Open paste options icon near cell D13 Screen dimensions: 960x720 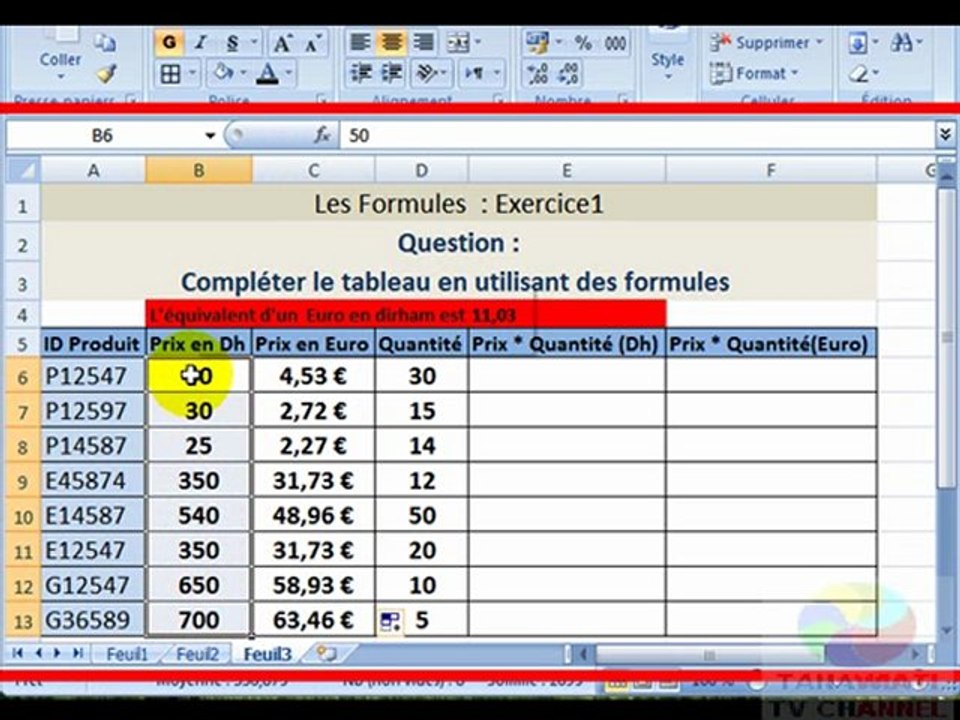pyautogui.click(x=390, y=621)
